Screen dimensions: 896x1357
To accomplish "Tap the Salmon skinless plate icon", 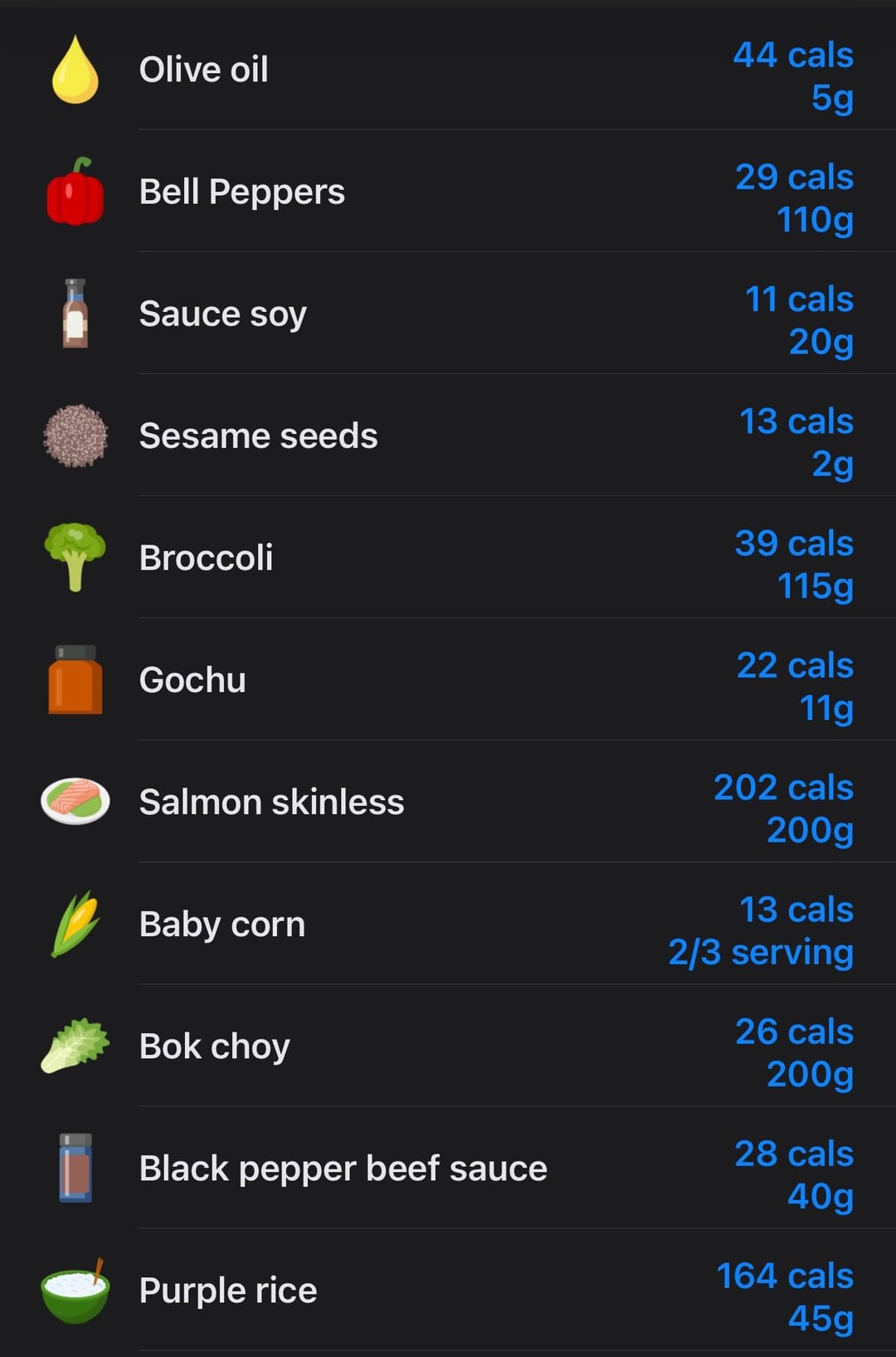I will tap(75, 801).
